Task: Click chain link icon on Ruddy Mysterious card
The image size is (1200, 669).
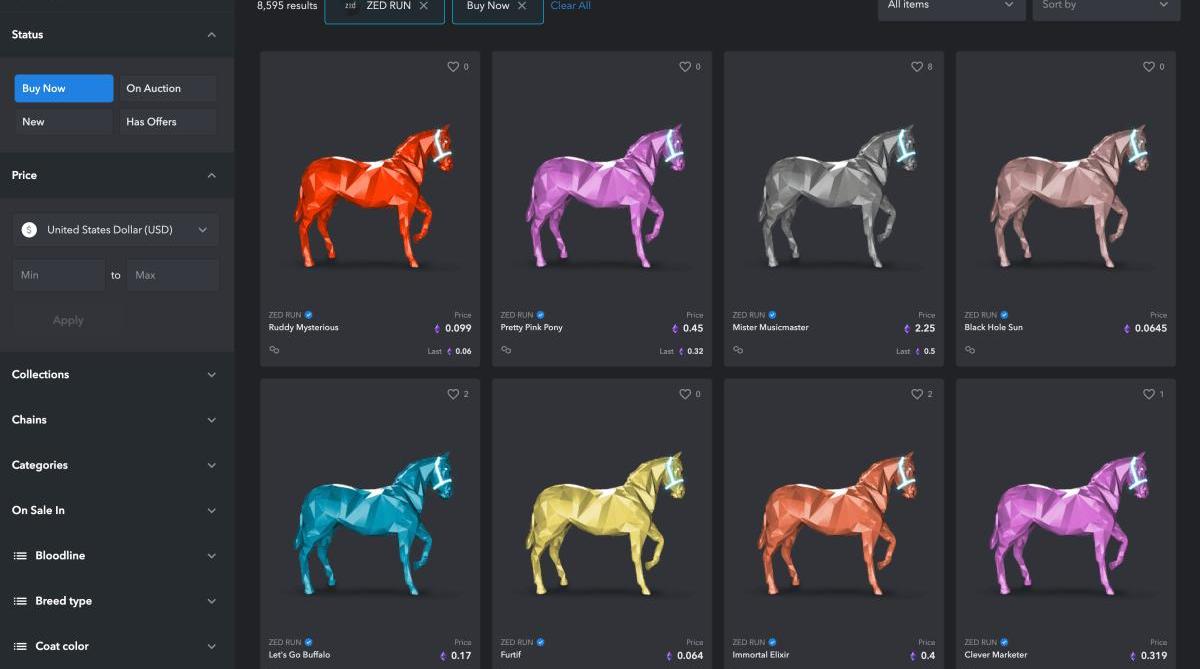Action: (274, 350)
